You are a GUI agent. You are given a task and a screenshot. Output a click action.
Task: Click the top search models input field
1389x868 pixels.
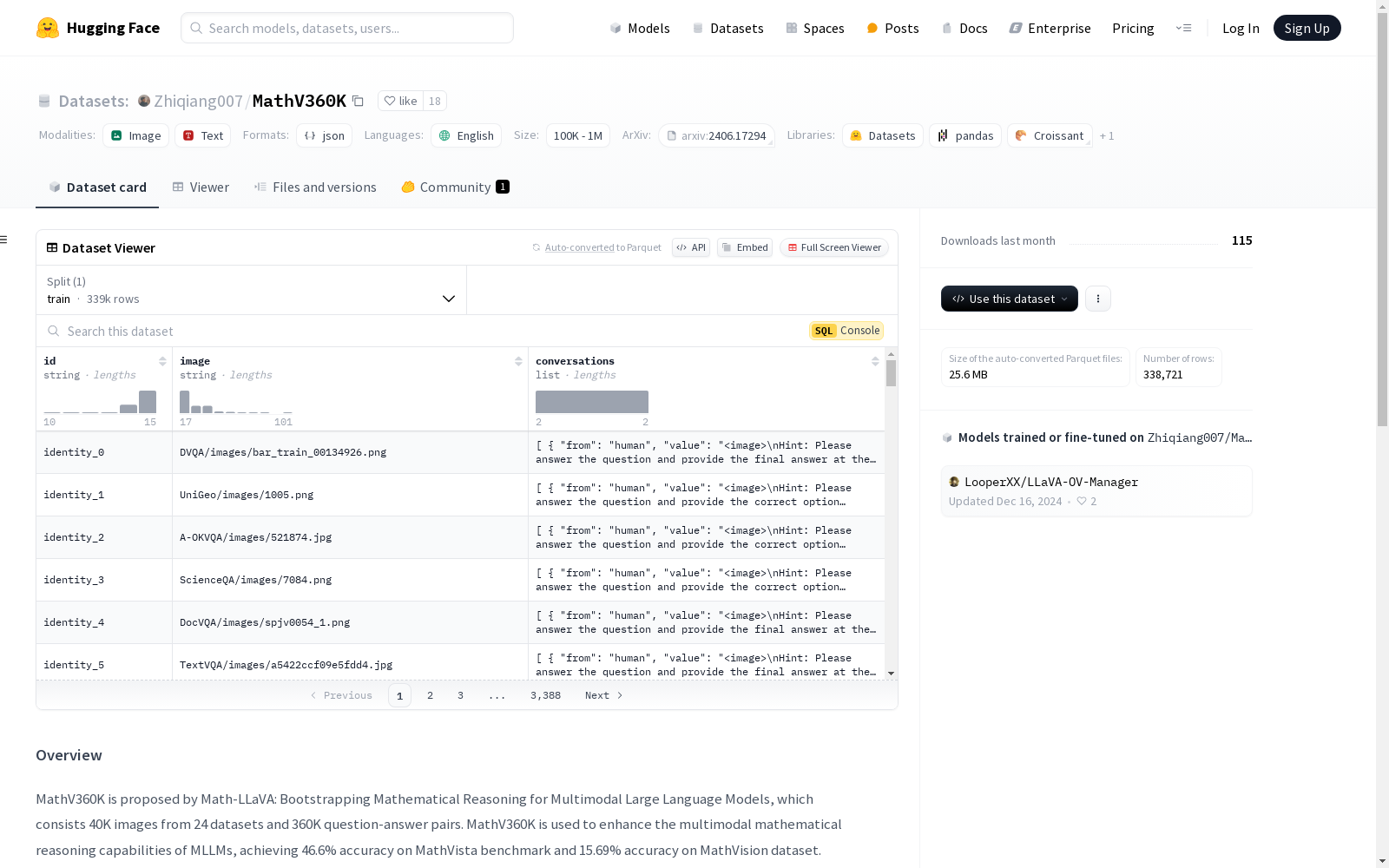tap(347, 28)
